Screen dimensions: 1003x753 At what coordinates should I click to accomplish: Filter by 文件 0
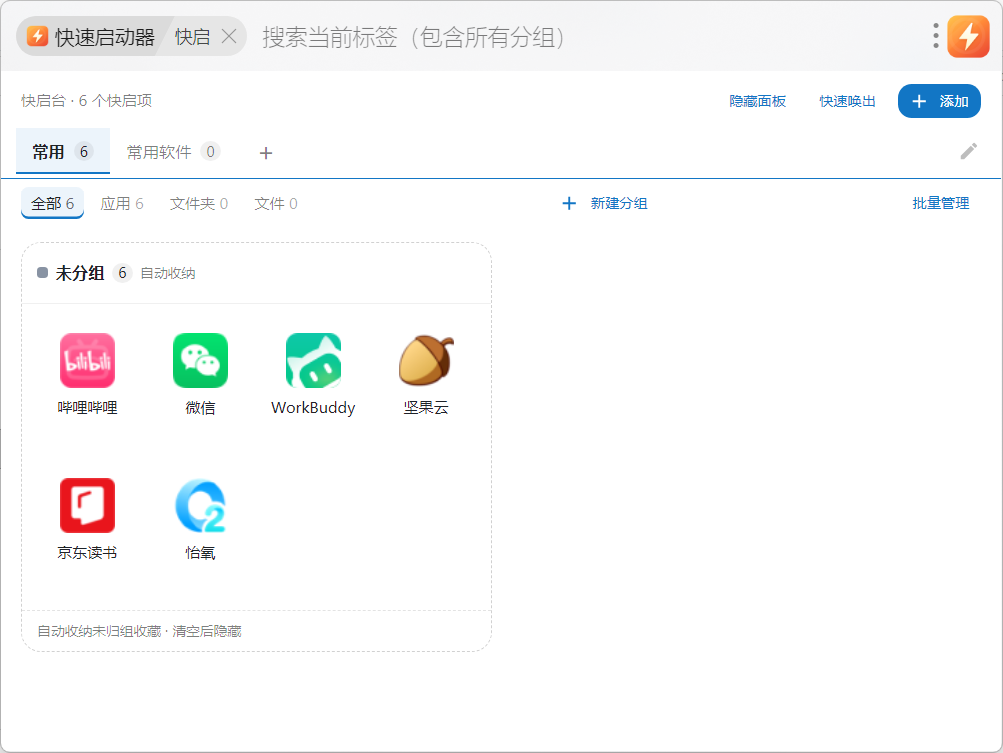pyautogui.click(x=276, y=203)
